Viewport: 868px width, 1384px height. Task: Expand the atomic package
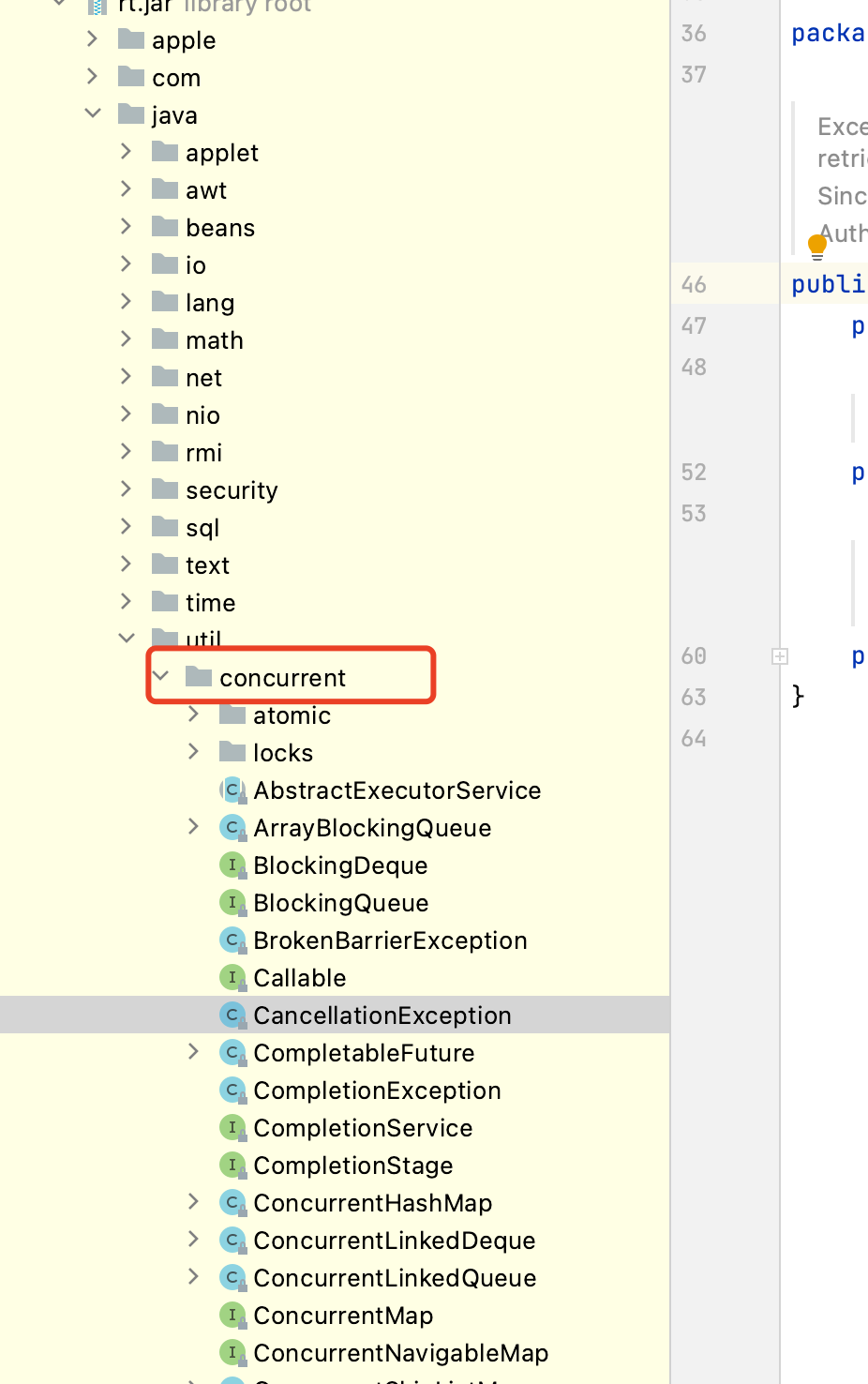tap(194, 715)
